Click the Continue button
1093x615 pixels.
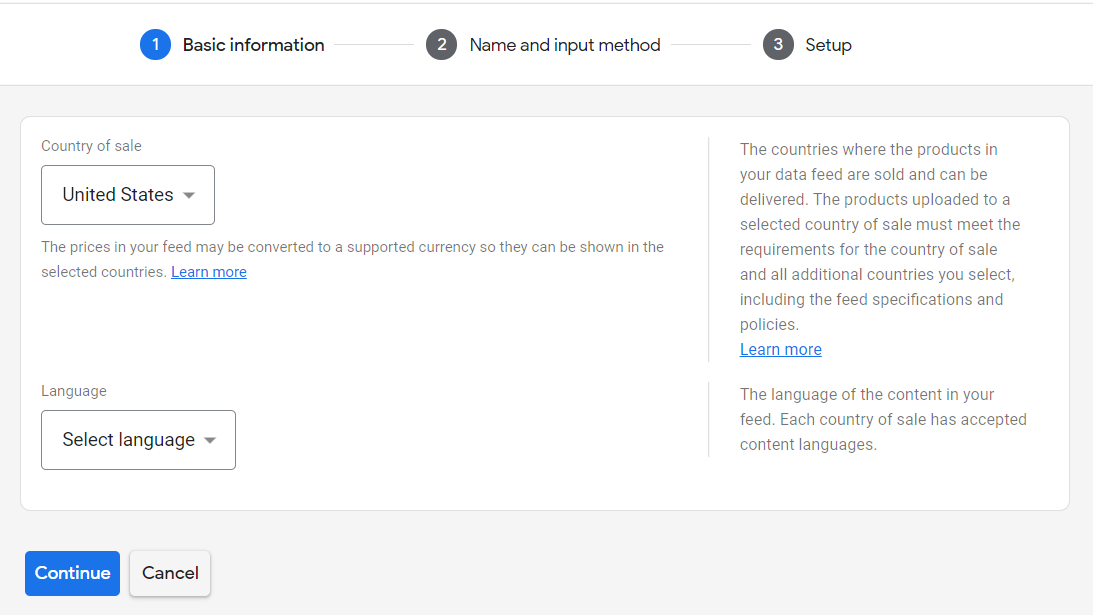[72, 573]
